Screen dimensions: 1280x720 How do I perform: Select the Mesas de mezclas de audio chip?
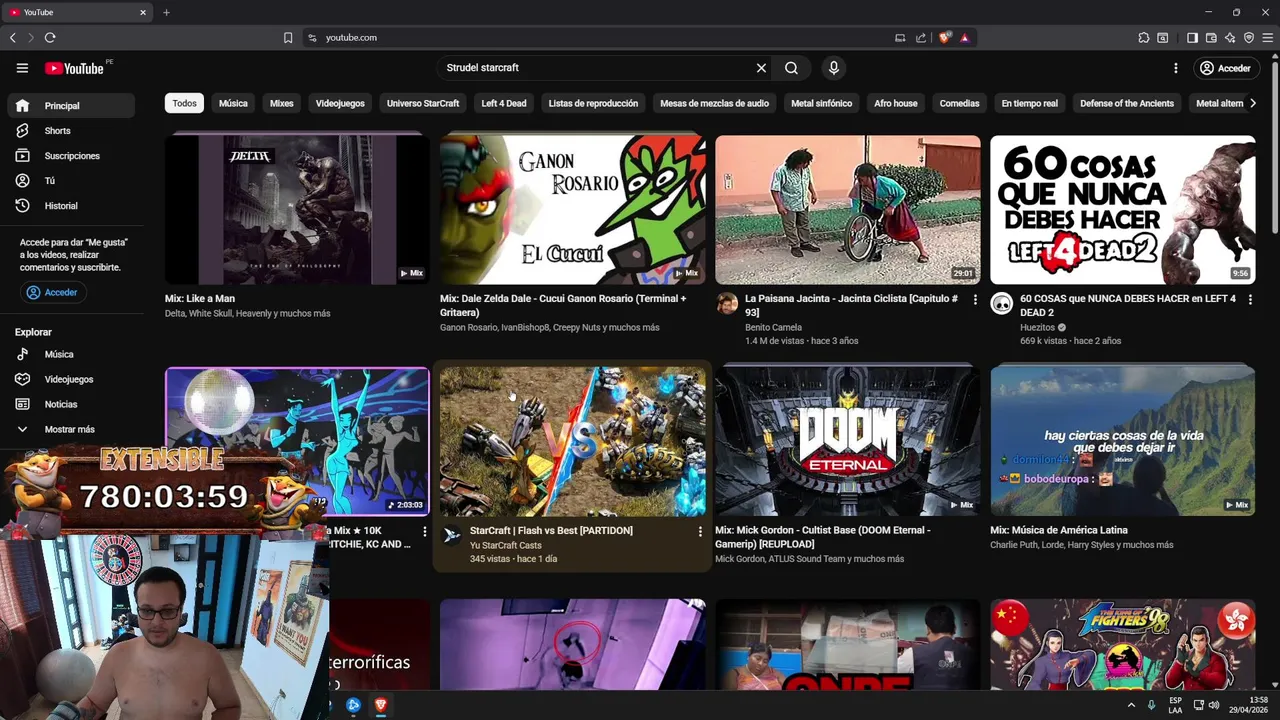[714, 103]
